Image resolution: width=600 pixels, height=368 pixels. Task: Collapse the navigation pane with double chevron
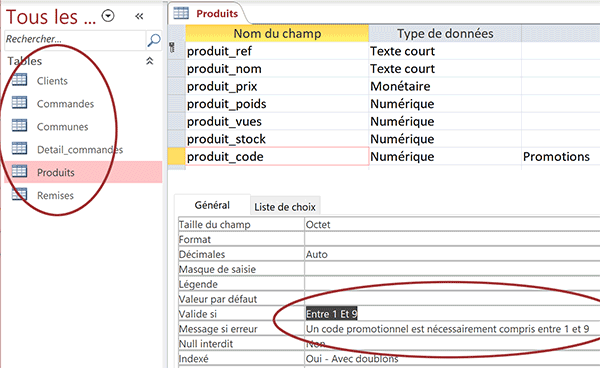pyautogui.click(x=139, y=16)
